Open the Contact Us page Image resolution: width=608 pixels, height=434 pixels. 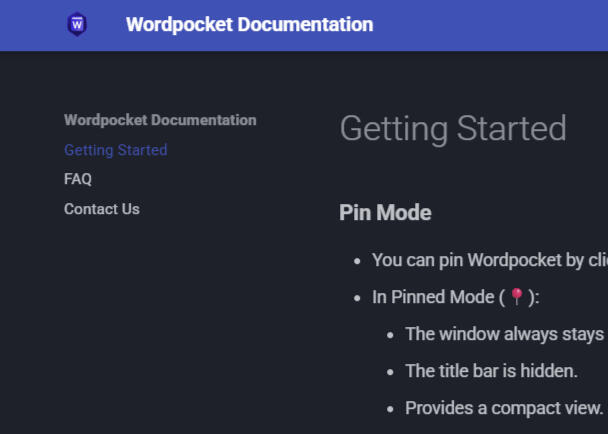coord(102,209)
